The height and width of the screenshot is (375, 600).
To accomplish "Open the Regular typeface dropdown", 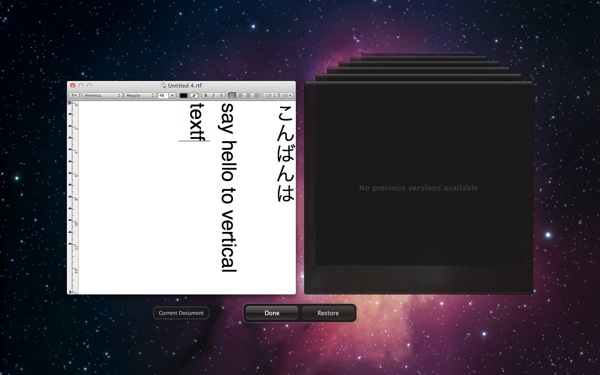I will tap(140, 95).
